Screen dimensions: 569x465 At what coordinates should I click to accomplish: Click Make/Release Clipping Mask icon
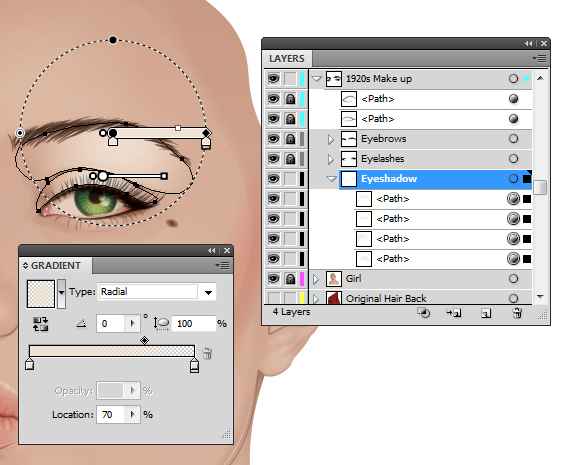point(423,313)
